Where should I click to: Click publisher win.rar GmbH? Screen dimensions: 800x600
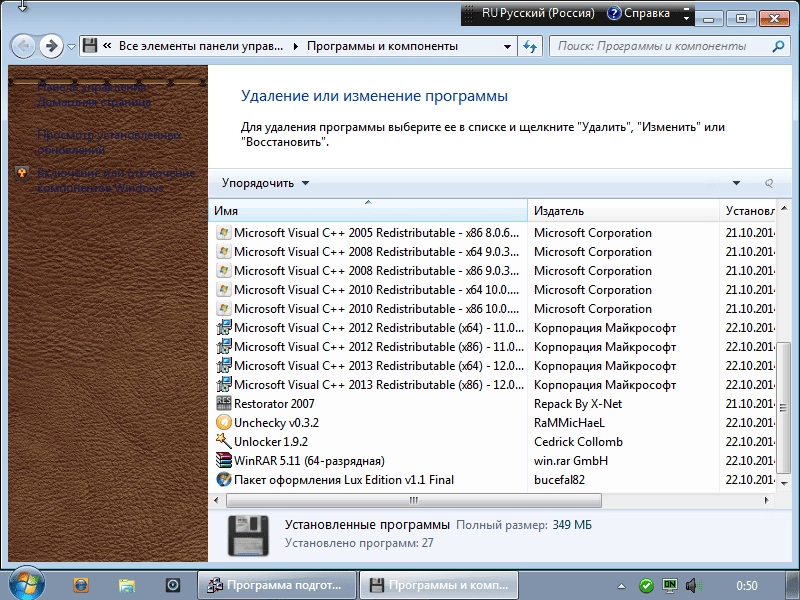pos(571,461)
